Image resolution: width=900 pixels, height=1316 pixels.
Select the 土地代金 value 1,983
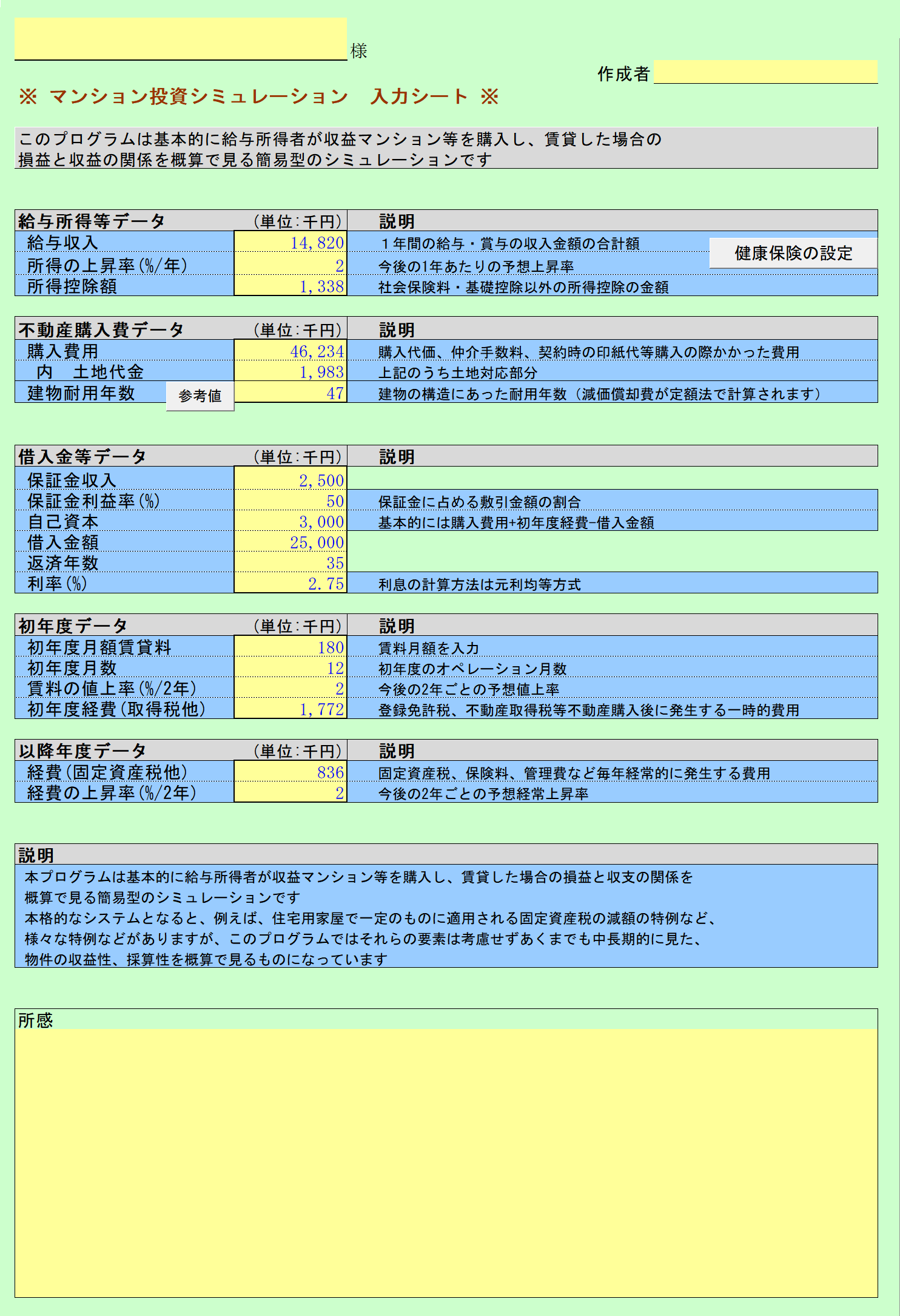coord(290,371)
